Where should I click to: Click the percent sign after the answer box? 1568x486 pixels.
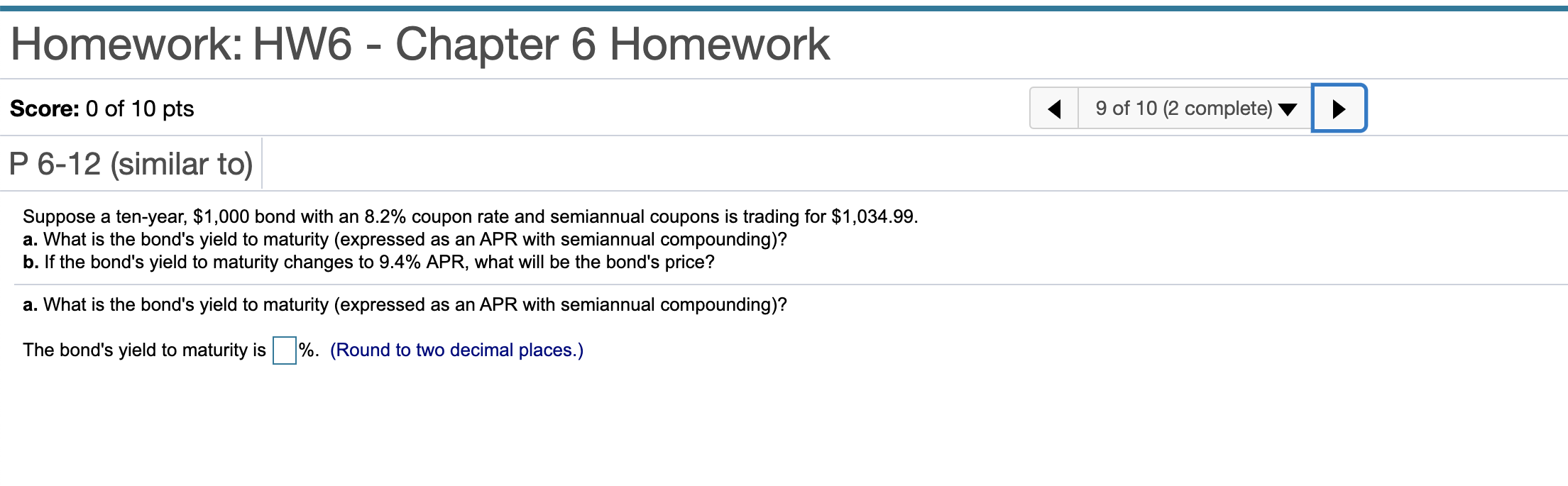(x=307, y=350)
